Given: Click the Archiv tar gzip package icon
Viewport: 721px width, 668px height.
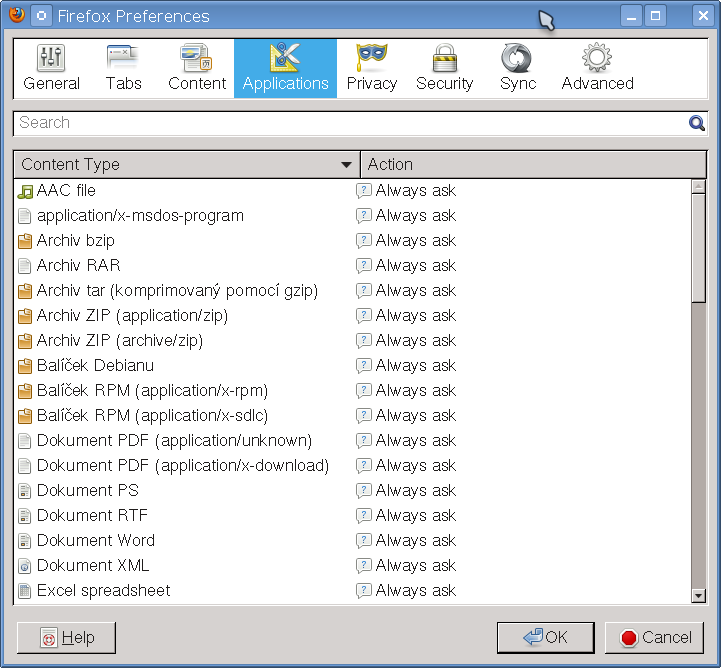Looking at the screenshot, I should (x=25, y=291).
